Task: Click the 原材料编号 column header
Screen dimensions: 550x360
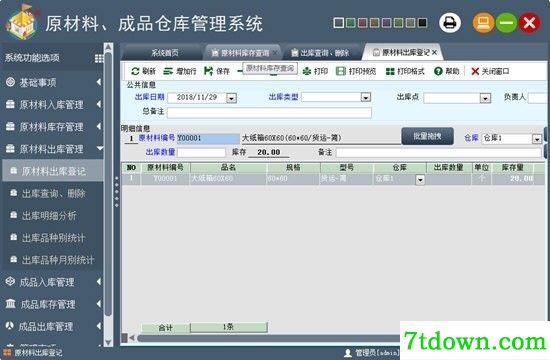Action: (x=165, y=168)
